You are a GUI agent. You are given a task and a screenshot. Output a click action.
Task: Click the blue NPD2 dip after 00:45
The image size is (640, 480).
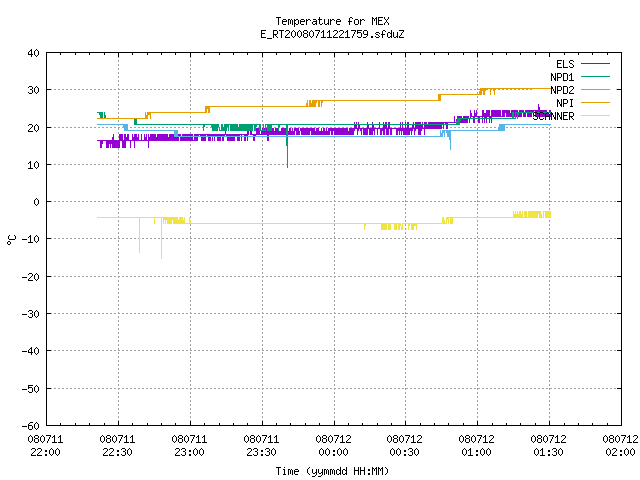450,141
